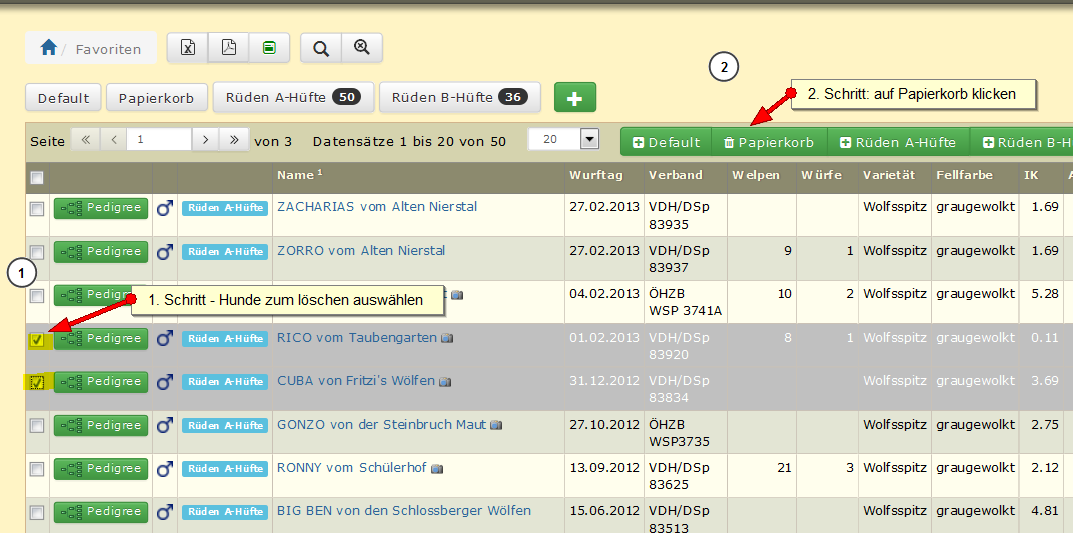Sort table by Wurftag column header
The width and height of the screenshot is (1073, 533).
596,175
